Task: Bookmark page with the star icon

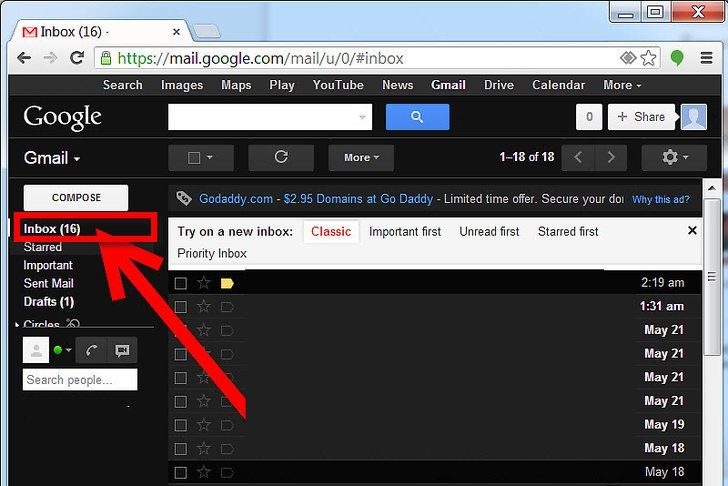Action: click(x=648, y=58)
